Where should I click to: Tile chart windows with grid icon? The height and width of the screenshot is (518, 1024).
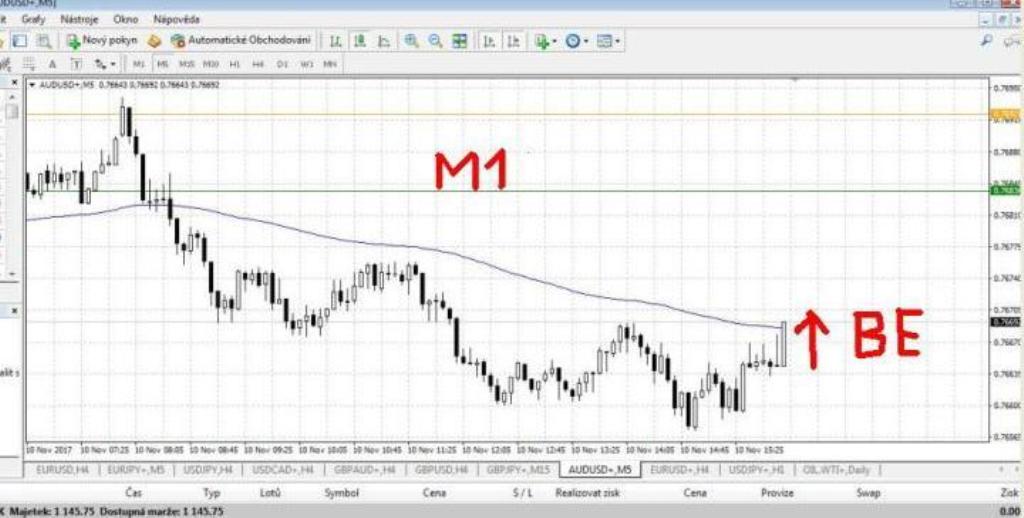click(460, 41)
